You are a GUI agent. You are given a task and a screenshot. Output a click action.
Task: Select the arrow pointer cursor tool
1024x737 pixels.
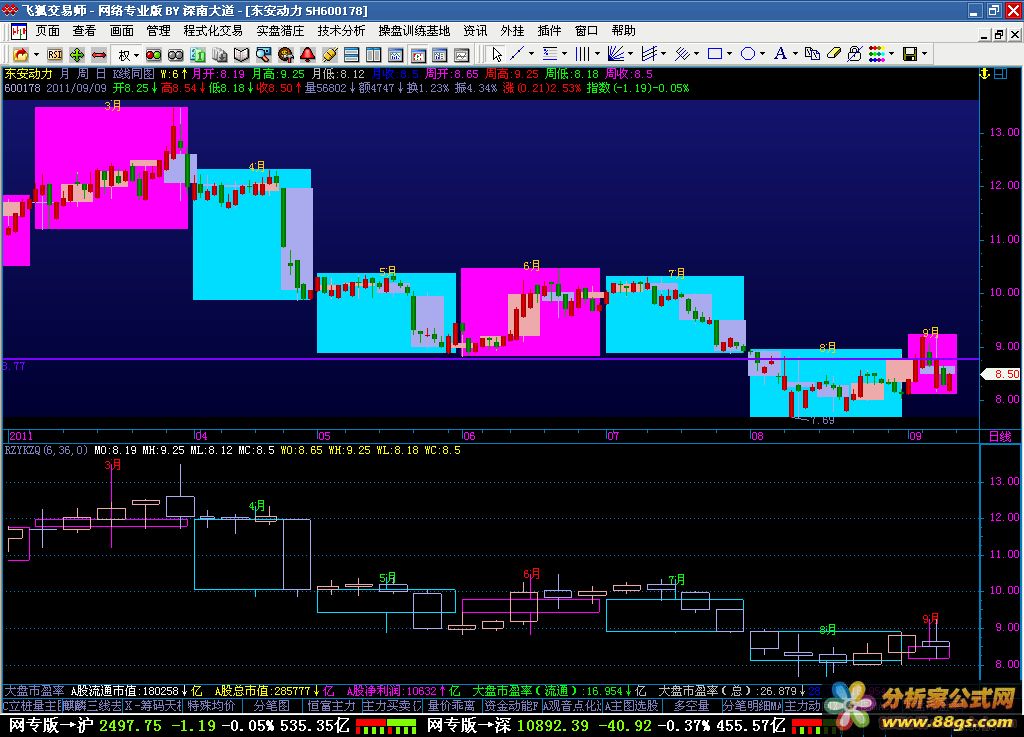pyautogui.click(x=497, y=54)
